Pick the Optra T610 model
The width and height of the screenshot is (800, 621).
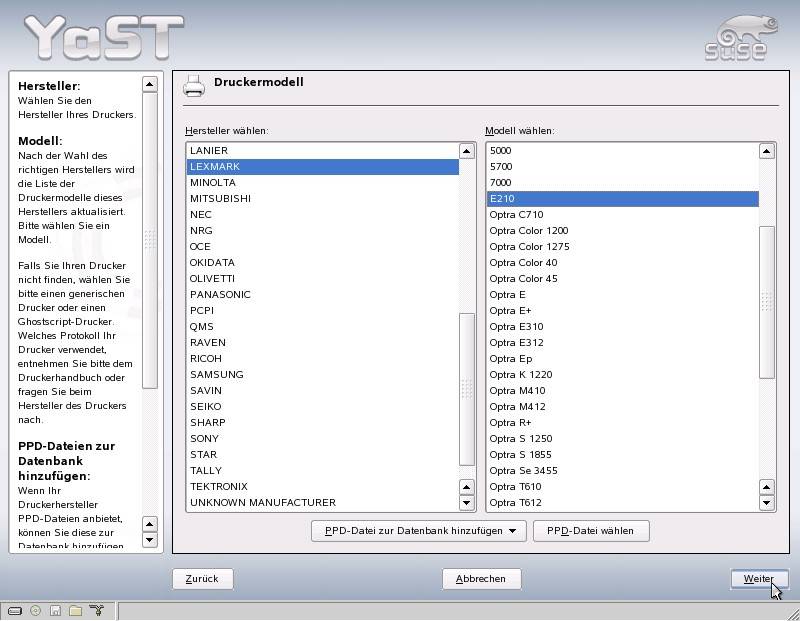(622, 486)
